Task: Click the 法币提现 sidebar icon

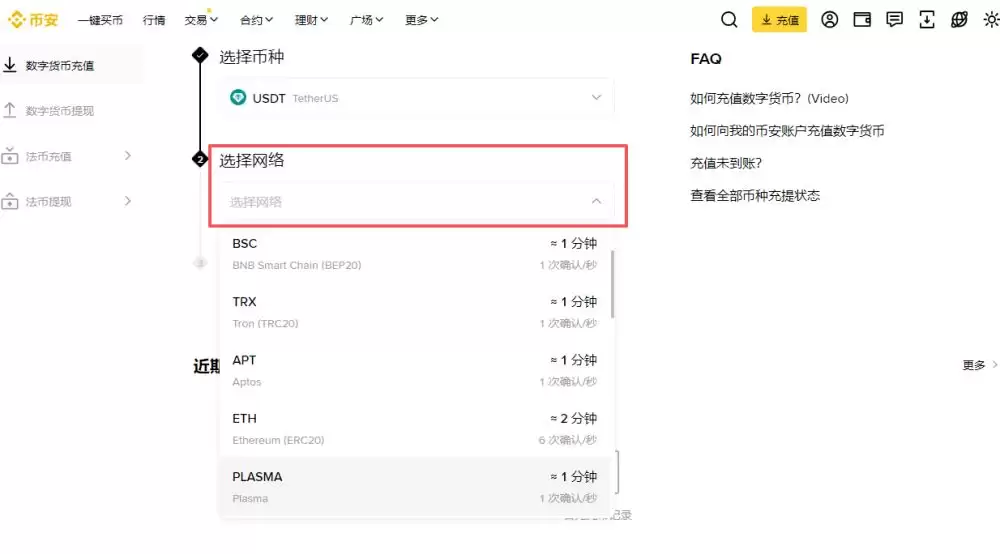Action: (10, 201)
